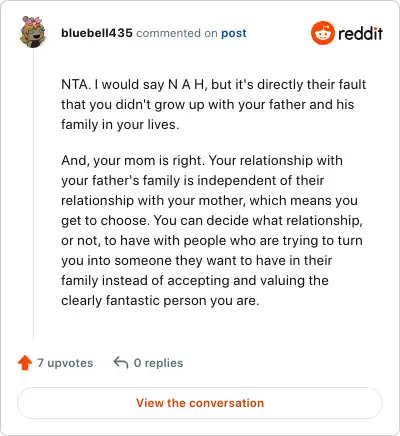Viewport: 400px width, 436px height.
Task: Click the phrase "get to choose."
Action: click(105, 221)
